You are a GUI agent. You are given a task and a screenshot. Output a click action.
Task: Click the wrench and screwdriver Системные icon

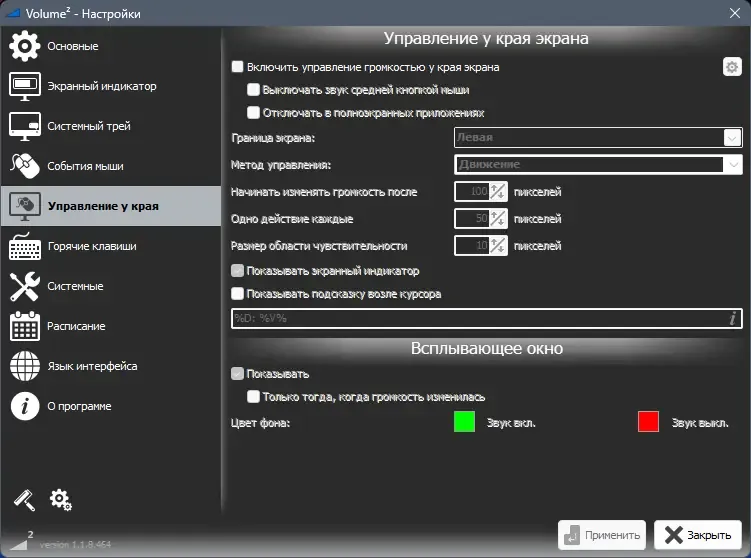pyautogui.click(x=25, y=286)
